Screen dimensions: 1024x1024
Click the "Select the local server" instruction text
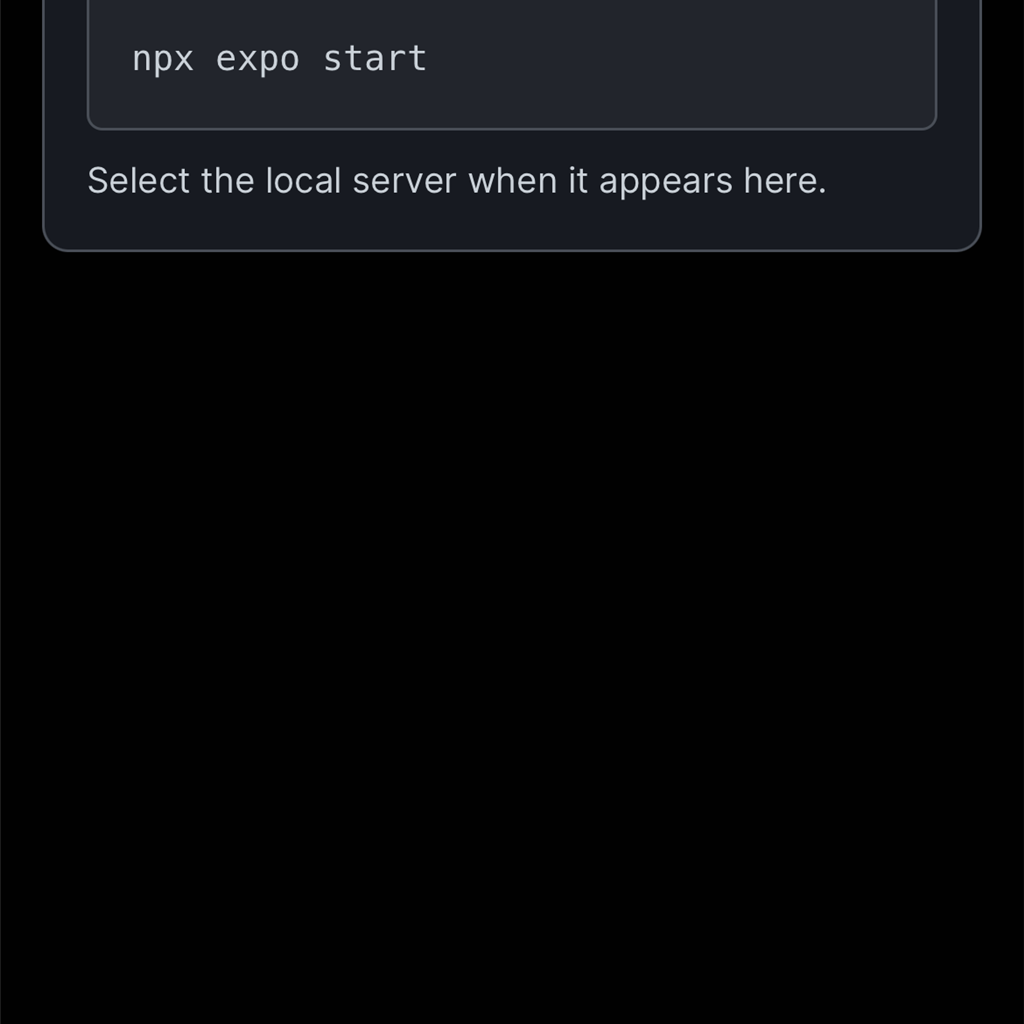[456, 181]
